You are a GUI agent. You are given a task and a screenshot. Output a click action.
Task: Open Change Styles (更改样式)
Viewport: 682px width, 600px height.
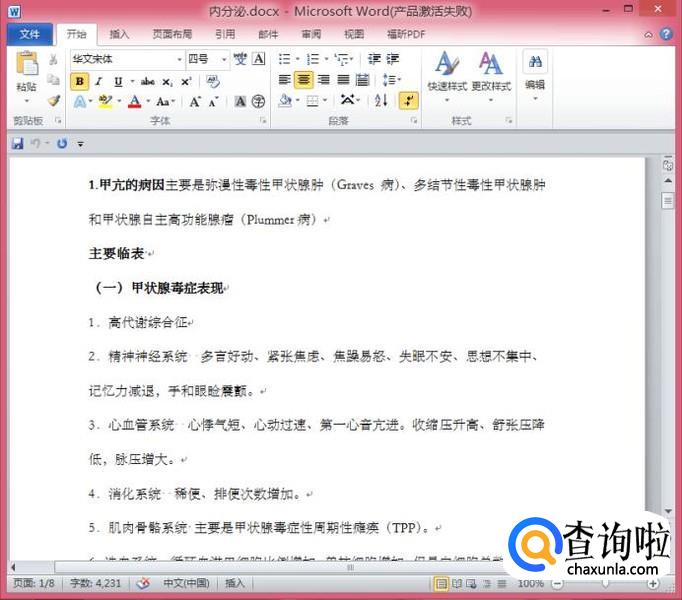[490, 72]
